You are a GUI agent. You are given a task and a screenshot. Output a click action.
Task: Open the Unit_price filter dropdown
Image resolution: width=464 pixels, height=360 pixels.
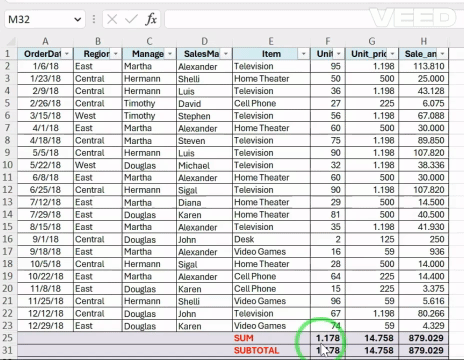pyautogui.click(x=392, y=54)
